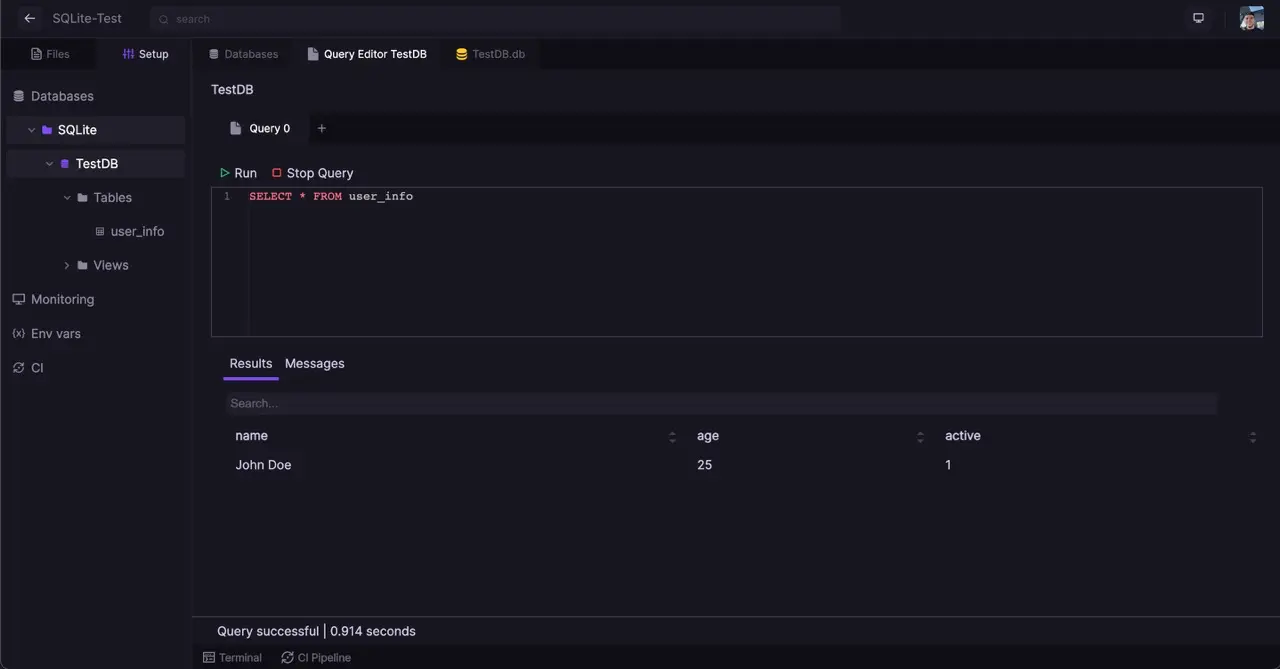Select the user_info table
The height and width of the screenshot is (669, 1280).
137,231
